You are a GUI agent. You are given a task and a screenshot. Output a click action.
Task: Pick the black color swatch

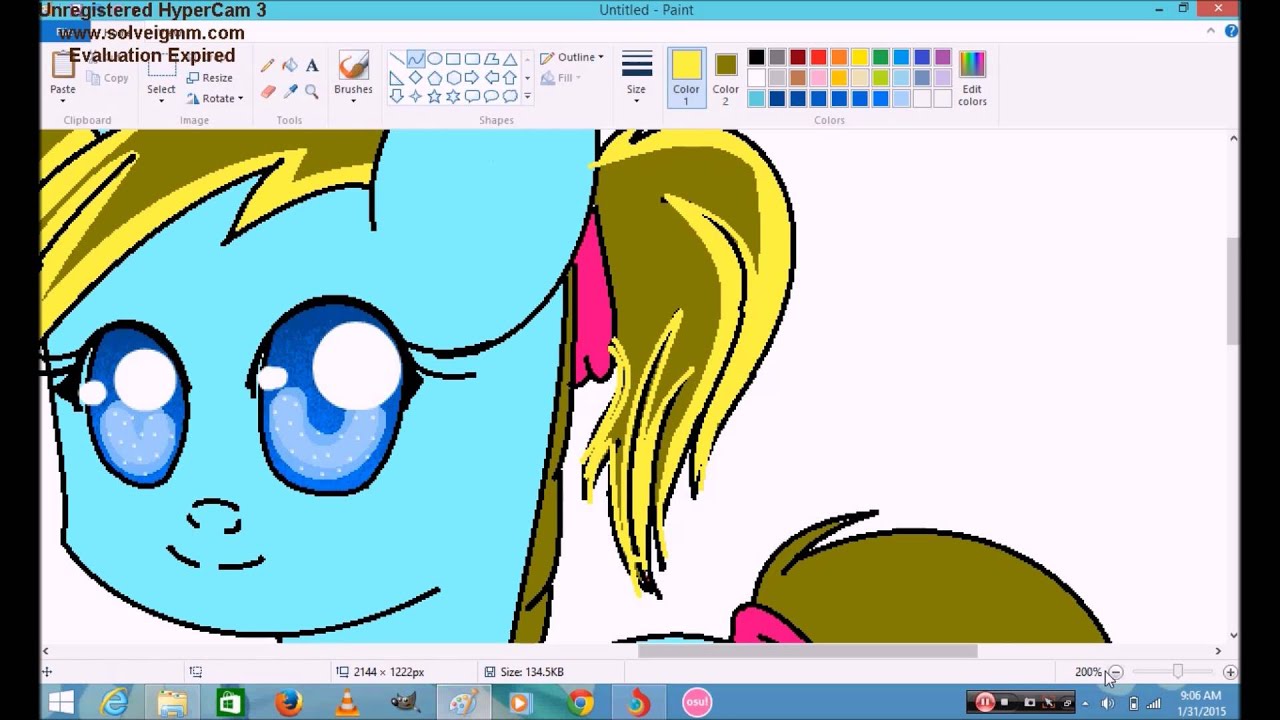click(x=756, y=58)
